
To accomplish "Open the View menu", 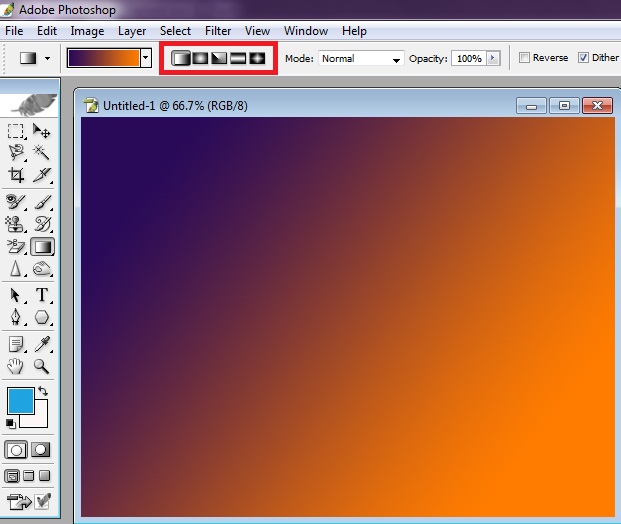I will (257, 31).
